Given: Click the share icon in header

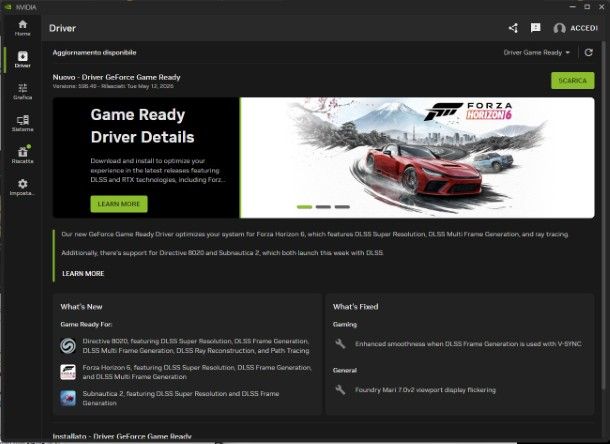Looking at the screenshot, I should [x=513, y=28].
